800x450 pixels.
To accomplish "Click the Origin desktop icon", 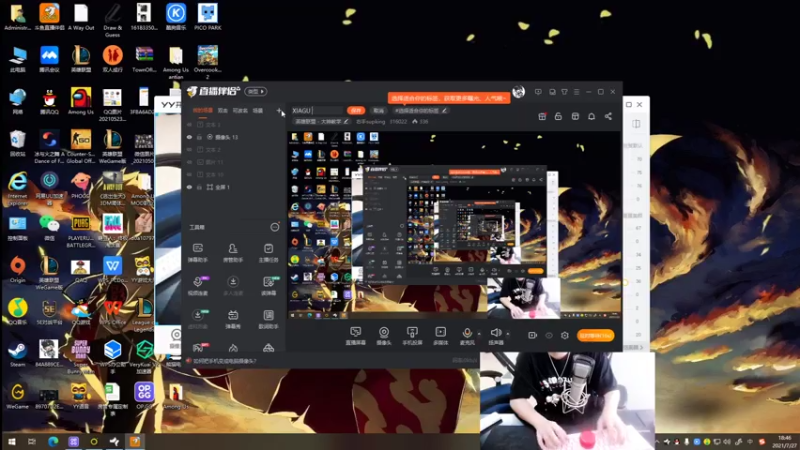I will 17,269.
